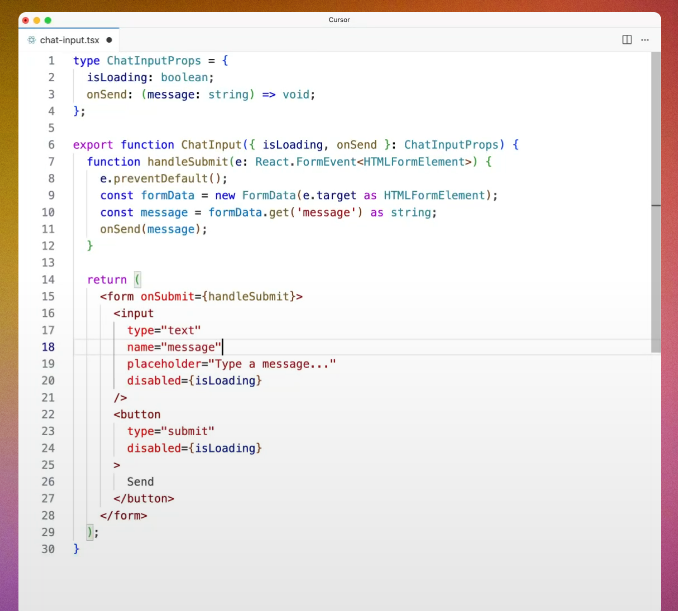The width and height of the screenshot is (678, 611).
Task: Open the split editor layout icon
Action: pos(627,40)
